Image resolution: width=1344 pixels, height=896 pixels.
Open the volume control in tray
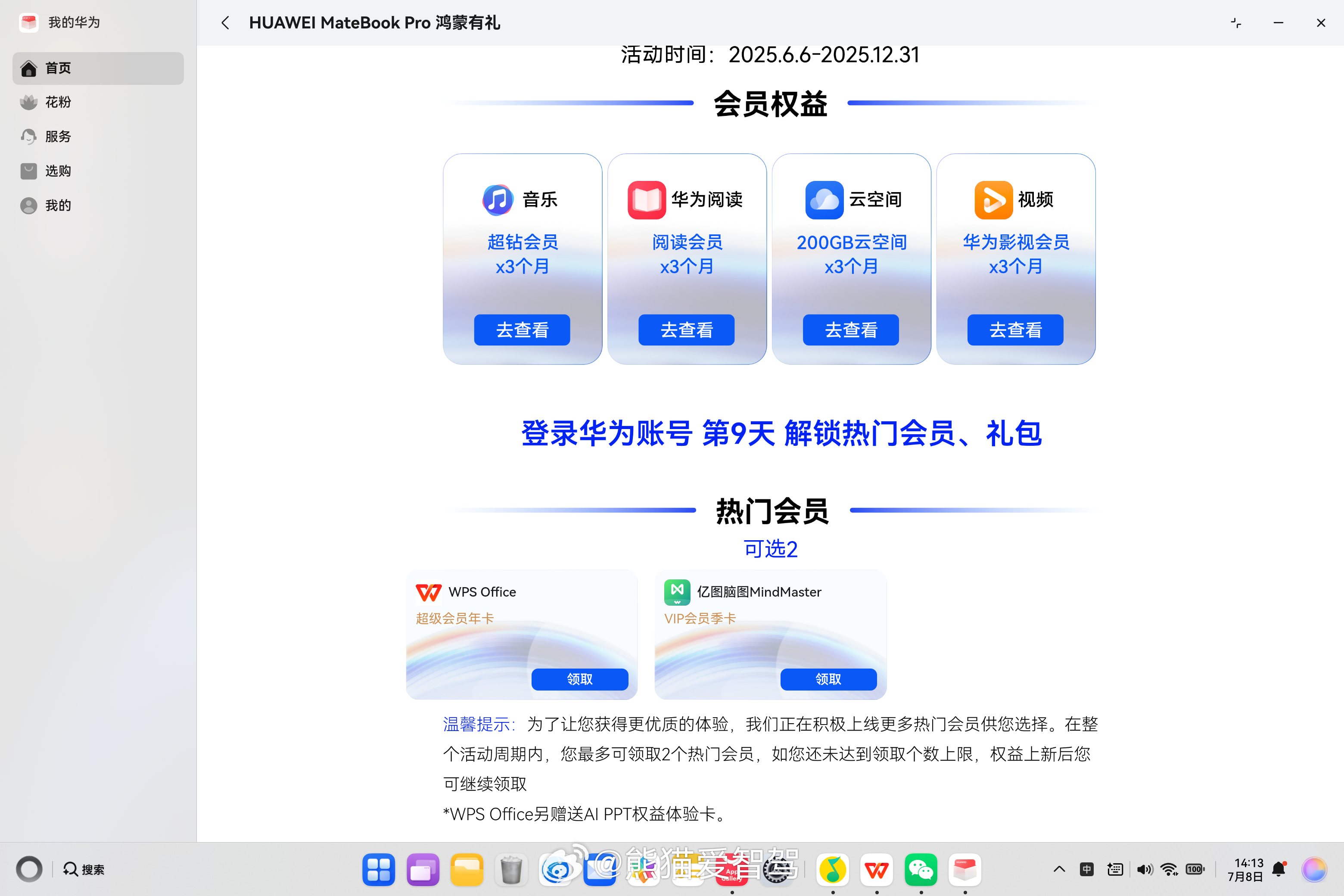pyautogui.click(x=1145, y=870)
